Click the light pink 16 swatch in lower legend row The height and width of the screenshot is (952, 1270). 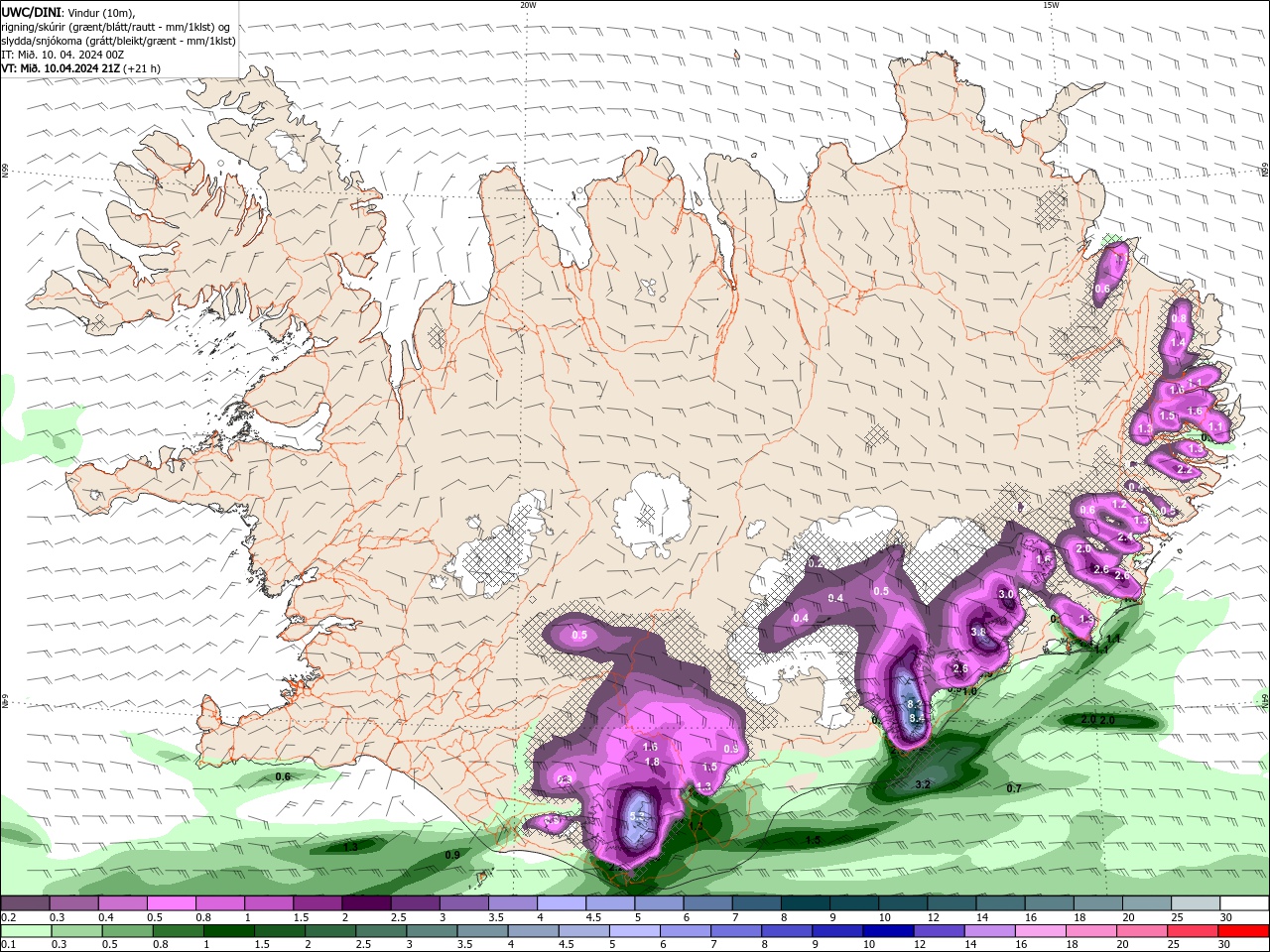coord(1041,931)
